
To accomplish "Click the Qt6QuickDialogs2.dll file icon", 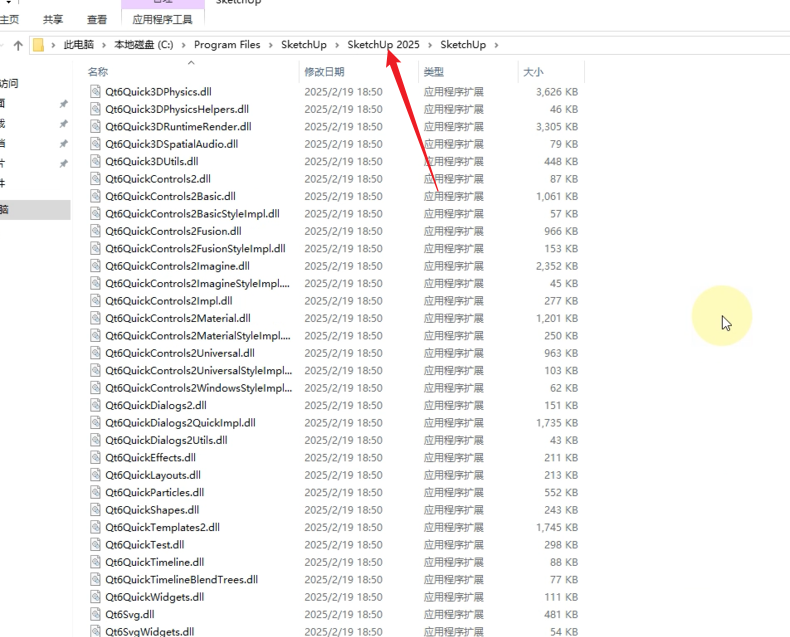I will point(95,405).
